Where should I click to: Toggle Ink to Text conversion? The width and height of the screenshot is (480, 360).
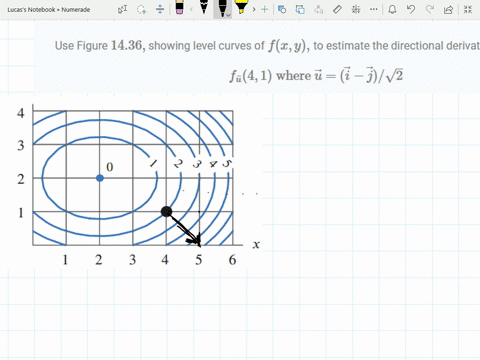(x=319, y=9)
